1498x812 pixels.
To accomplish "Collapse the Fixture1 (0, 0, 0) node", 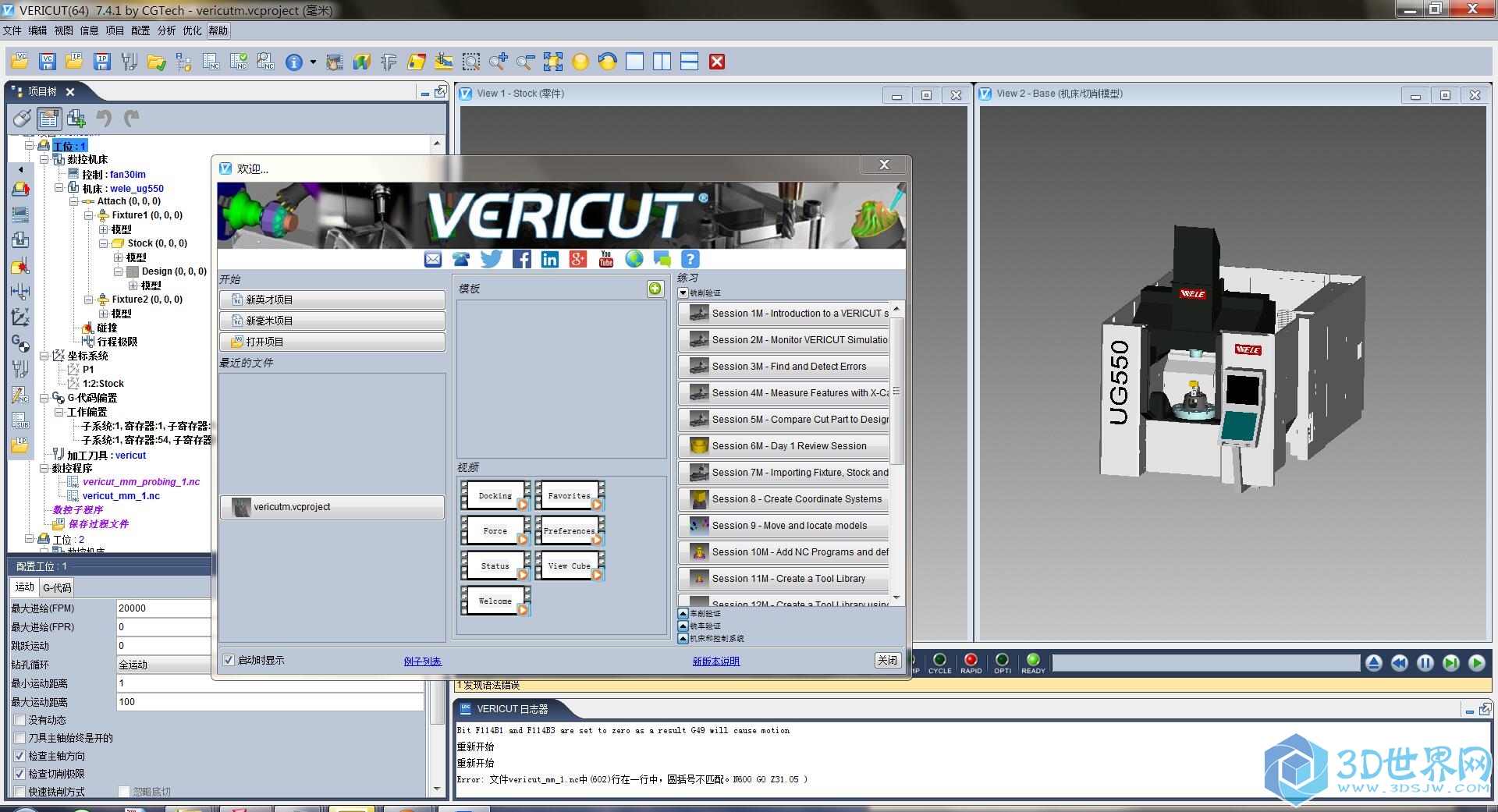I will [88, 215].
